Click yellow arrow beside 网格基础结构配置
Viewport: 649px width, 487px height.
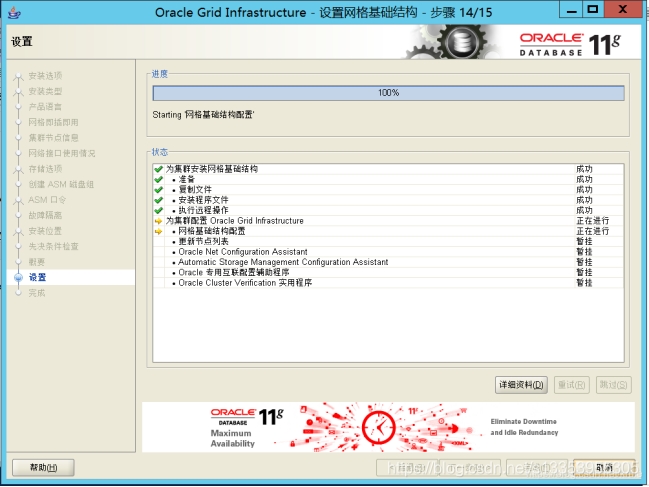158,231
